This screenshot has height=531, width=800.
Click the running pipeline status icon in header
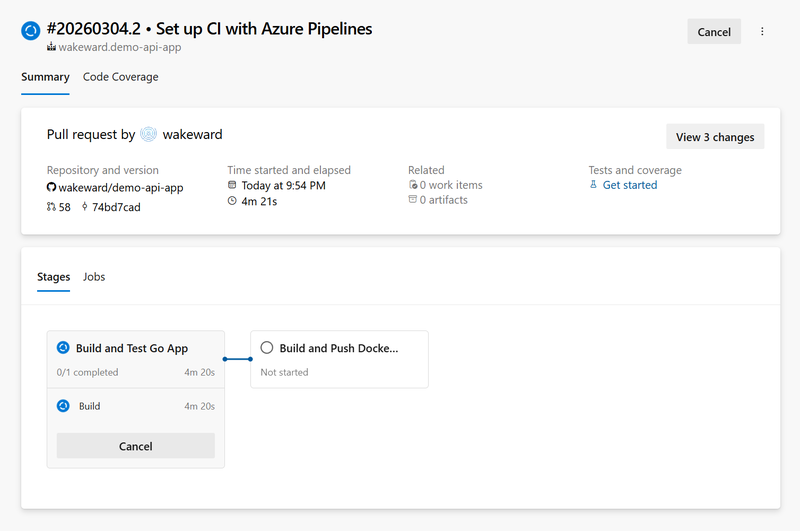coord(30,31)
